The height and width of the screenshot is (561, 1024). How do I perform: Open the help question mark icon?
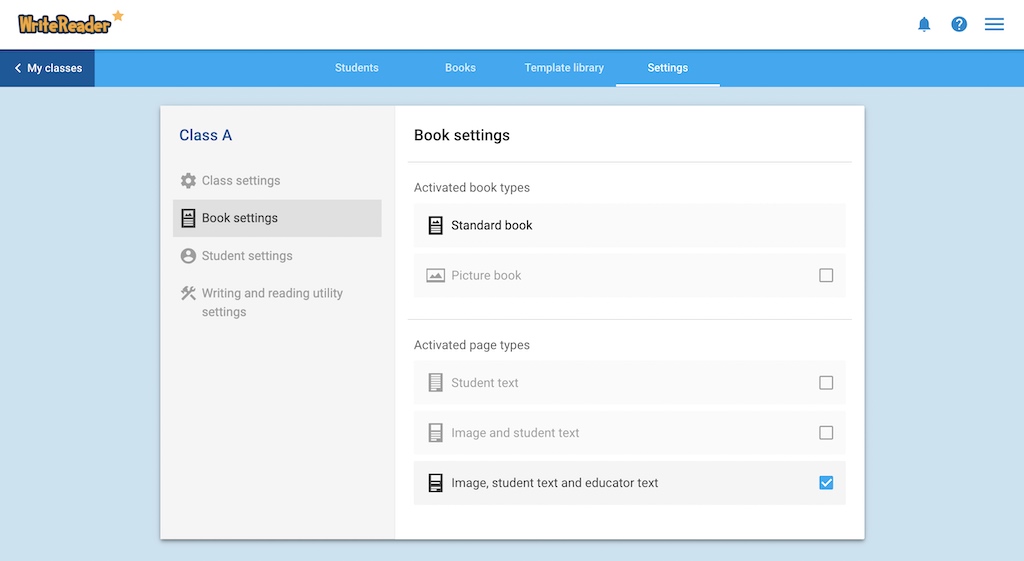(959, 24)
